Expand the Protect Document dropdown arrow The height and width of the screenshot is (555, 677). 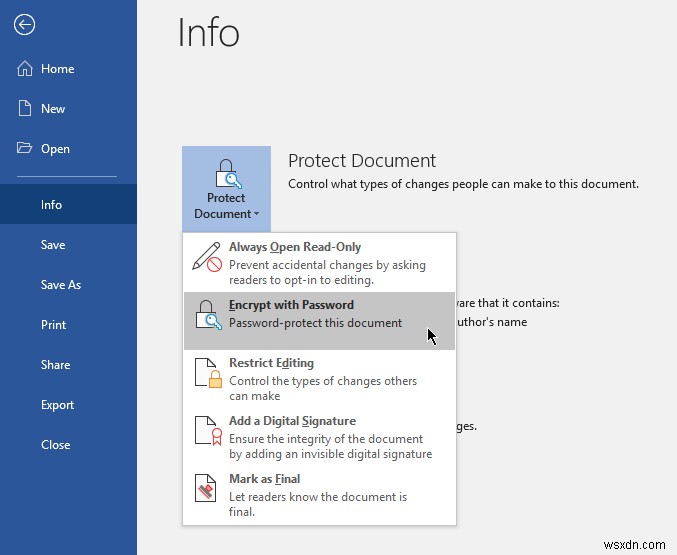(256, 214)
